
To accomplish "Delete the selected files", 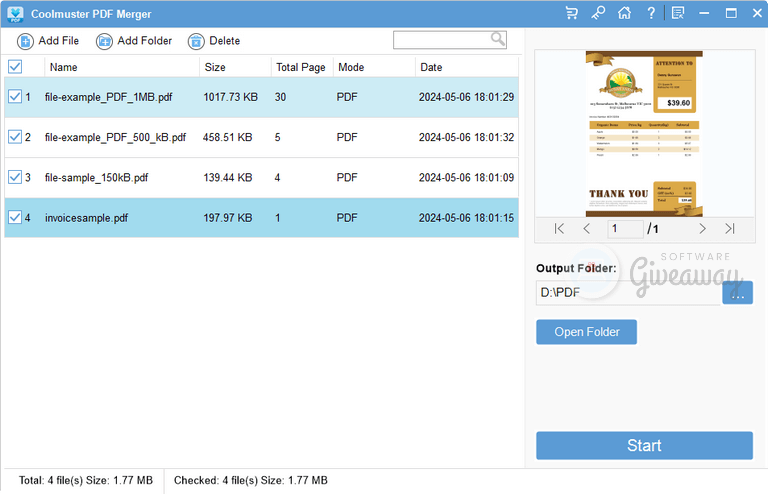I will point(214,41).
